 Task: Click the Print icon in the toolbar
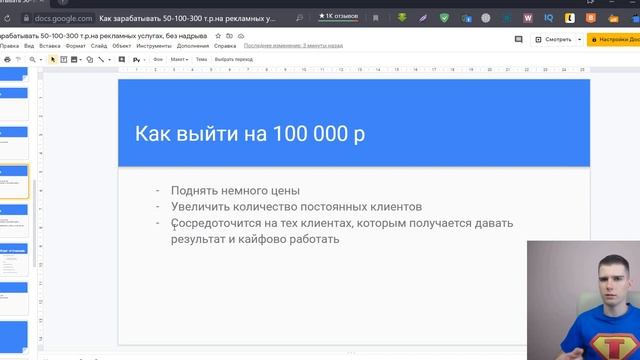coord(7,60)
